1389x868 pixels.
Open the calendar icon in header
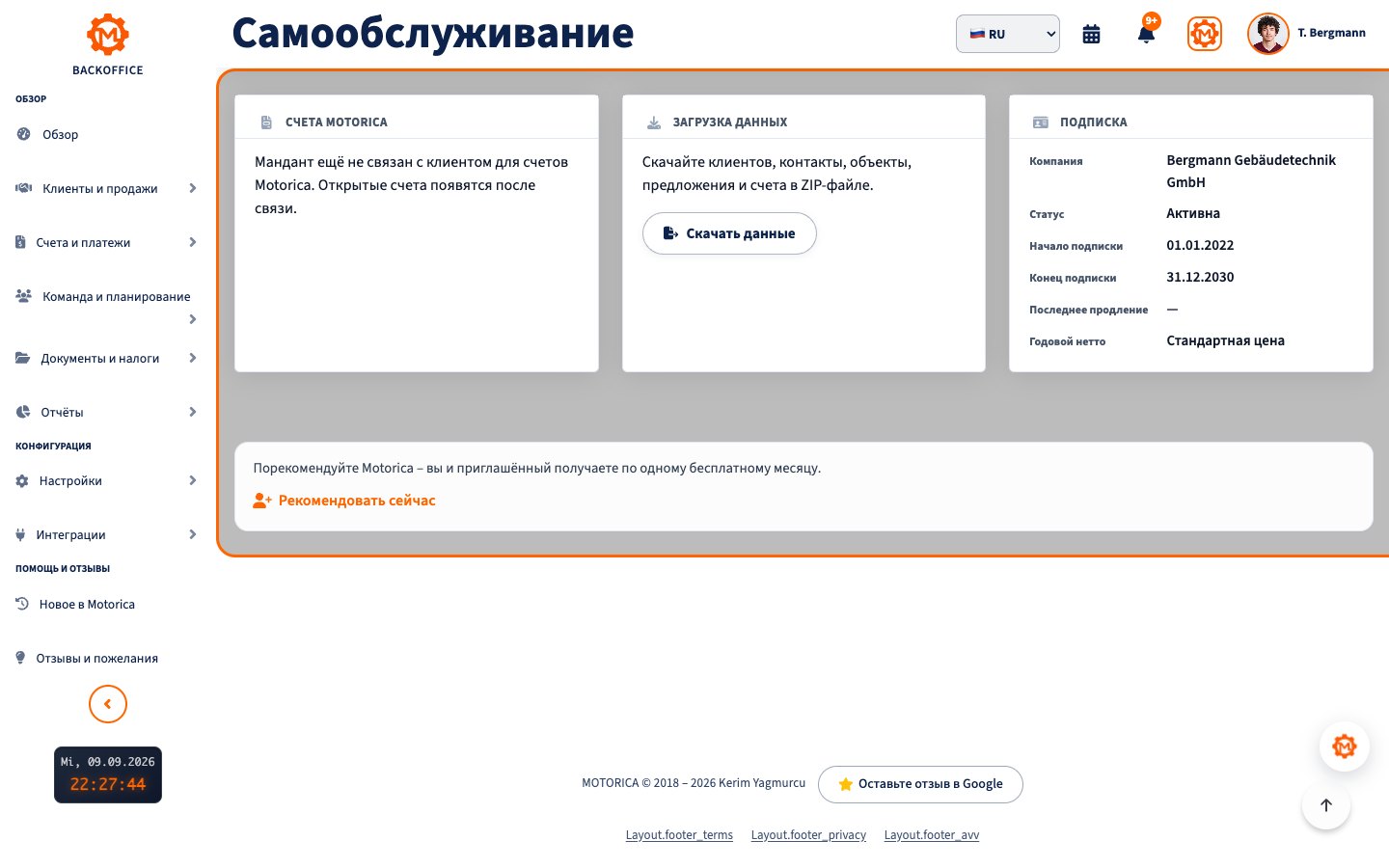coord(1091,34)
